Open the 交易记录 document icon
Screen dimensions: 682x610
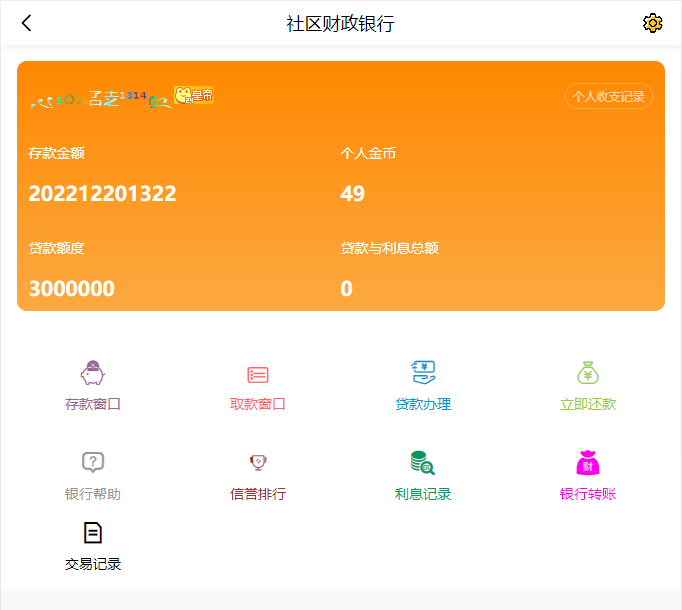(x=93, y=533)
